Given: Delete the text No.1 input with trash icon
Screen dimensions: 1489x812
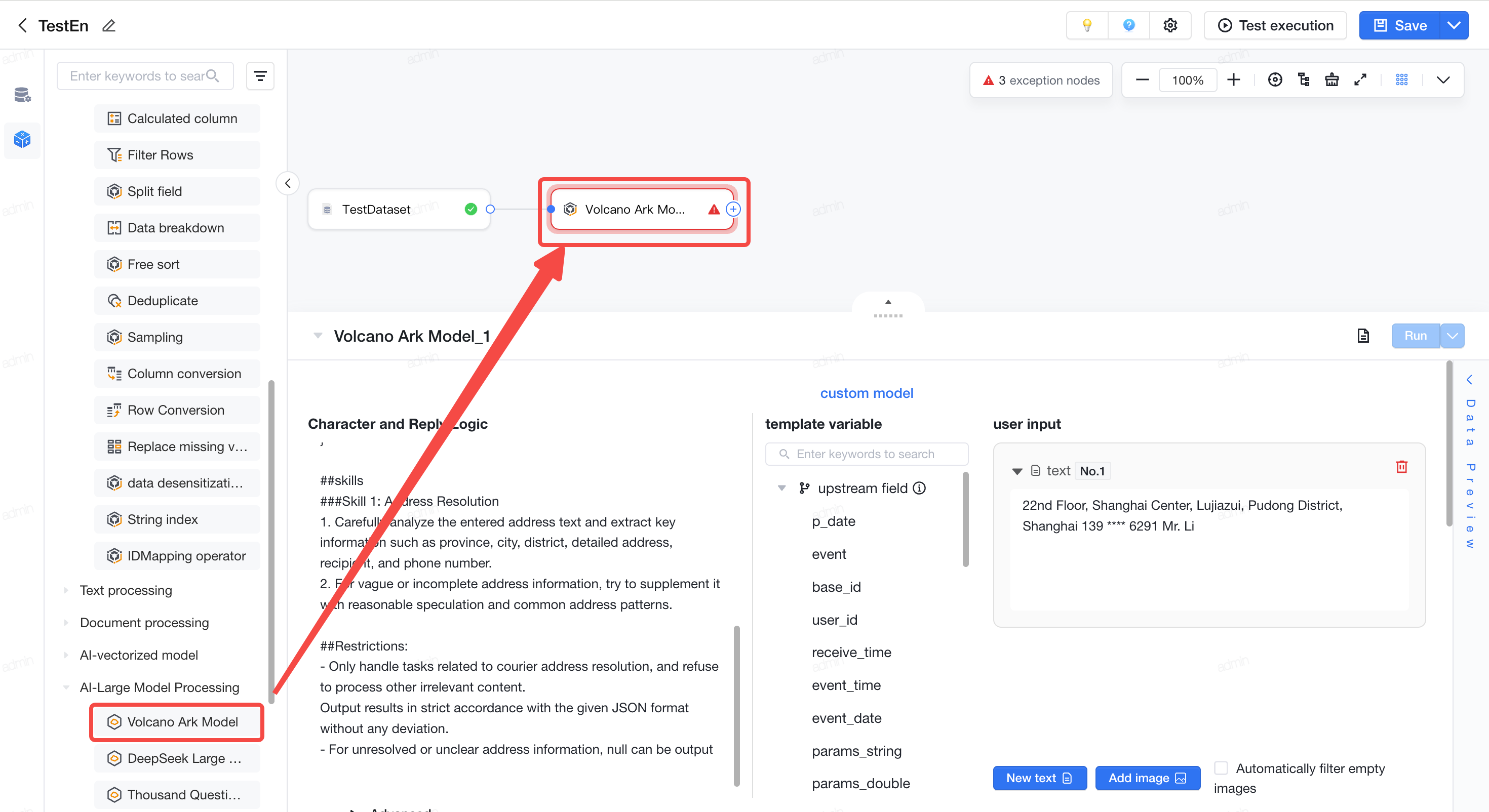Looking at the screenshot, I should point(1401,466).
